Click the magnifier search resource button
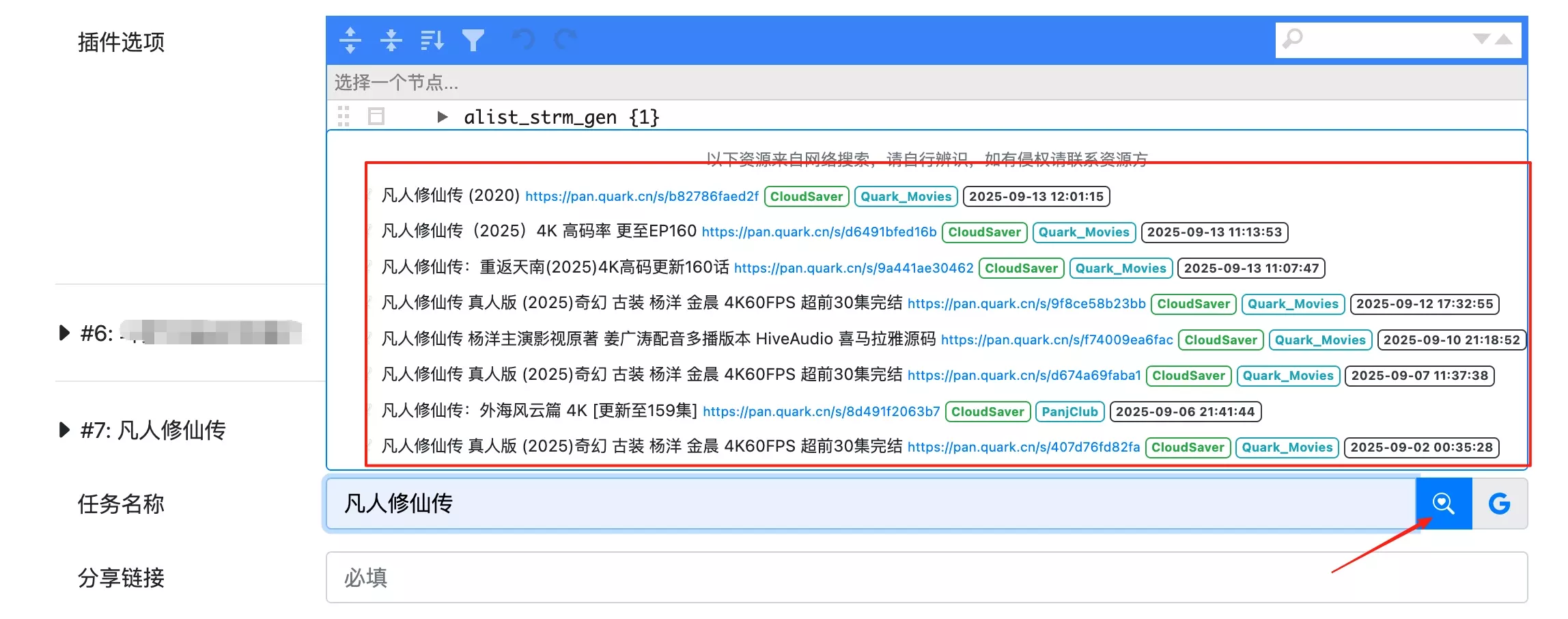Viewport: 1568px width, 619px height. coord(1444,504)
